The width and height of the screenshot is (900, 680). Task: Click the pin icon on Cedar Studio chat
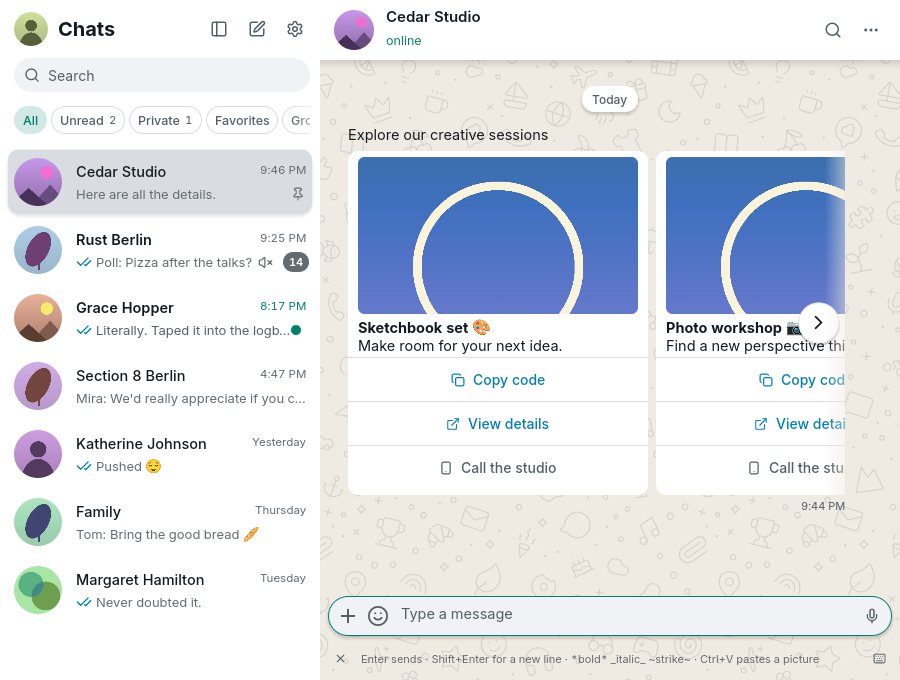(x=298, y=194)
